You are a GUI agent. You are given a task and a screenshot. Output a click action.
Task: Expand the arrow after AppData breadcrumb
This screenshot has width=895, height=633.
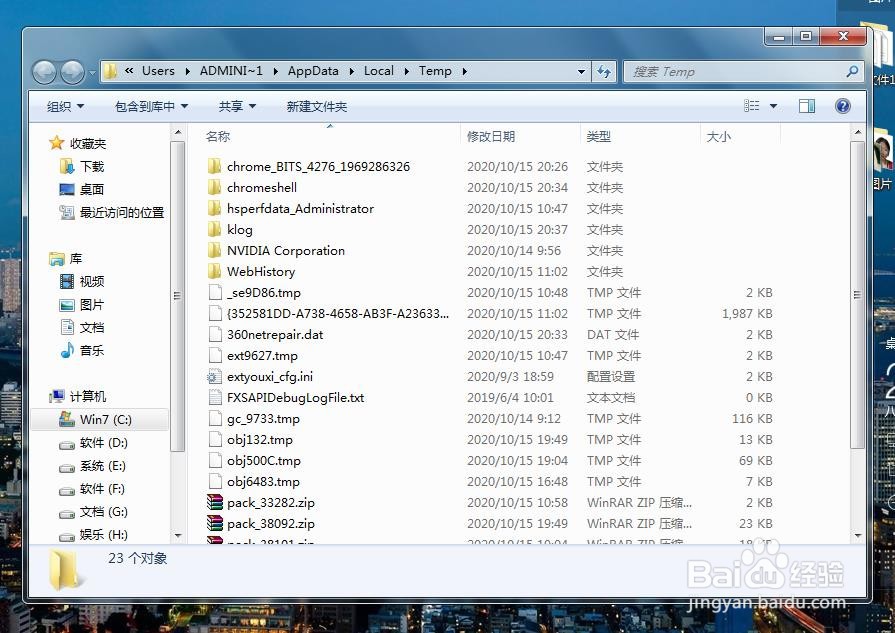click(351, 71)
